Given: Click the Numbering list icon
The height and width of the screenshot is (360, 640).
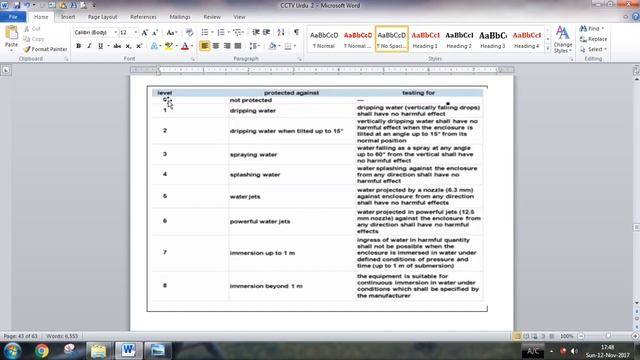Looking at the screenshot, I should tap(221, 32).
